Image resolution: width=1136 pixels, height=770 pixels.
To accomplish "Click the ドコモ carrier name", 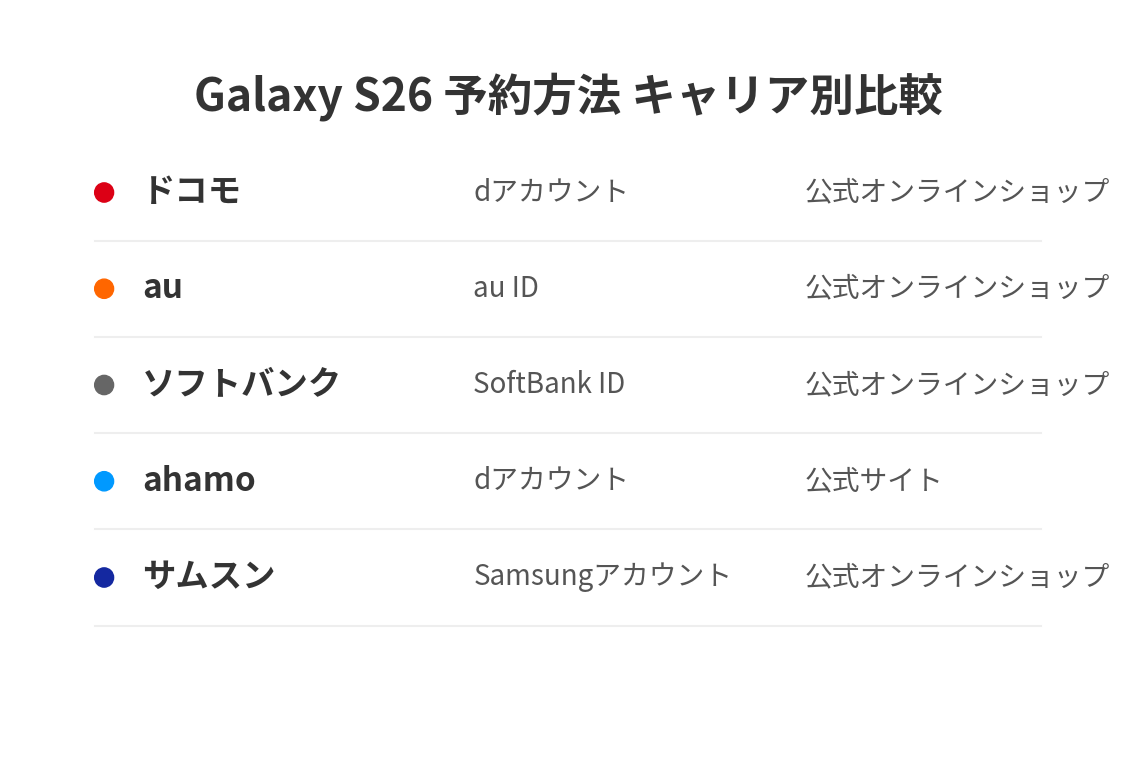I will pyautogui.click(x=191, y=190).
